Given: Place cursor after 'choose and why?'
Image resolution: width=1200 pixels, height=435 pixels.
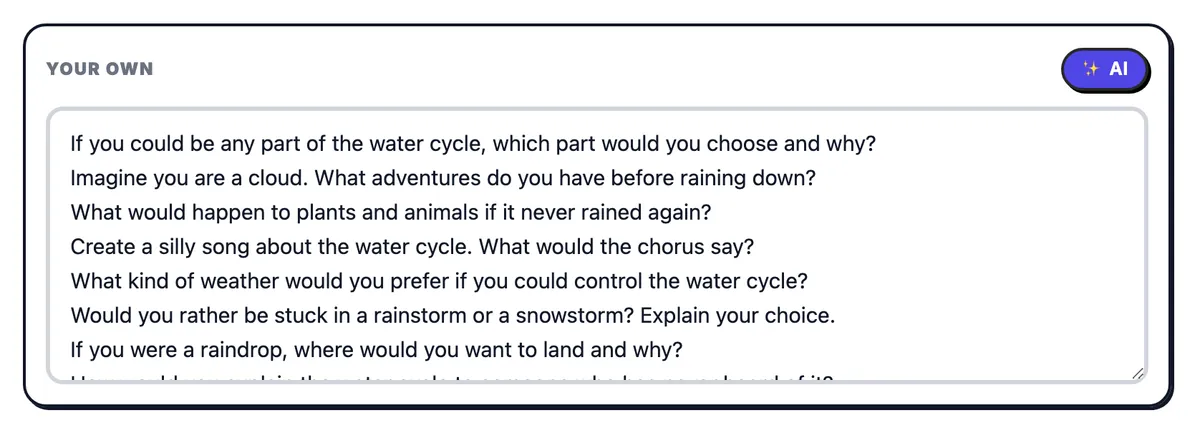Looking at the screenshot, I should tap(878, 143).
